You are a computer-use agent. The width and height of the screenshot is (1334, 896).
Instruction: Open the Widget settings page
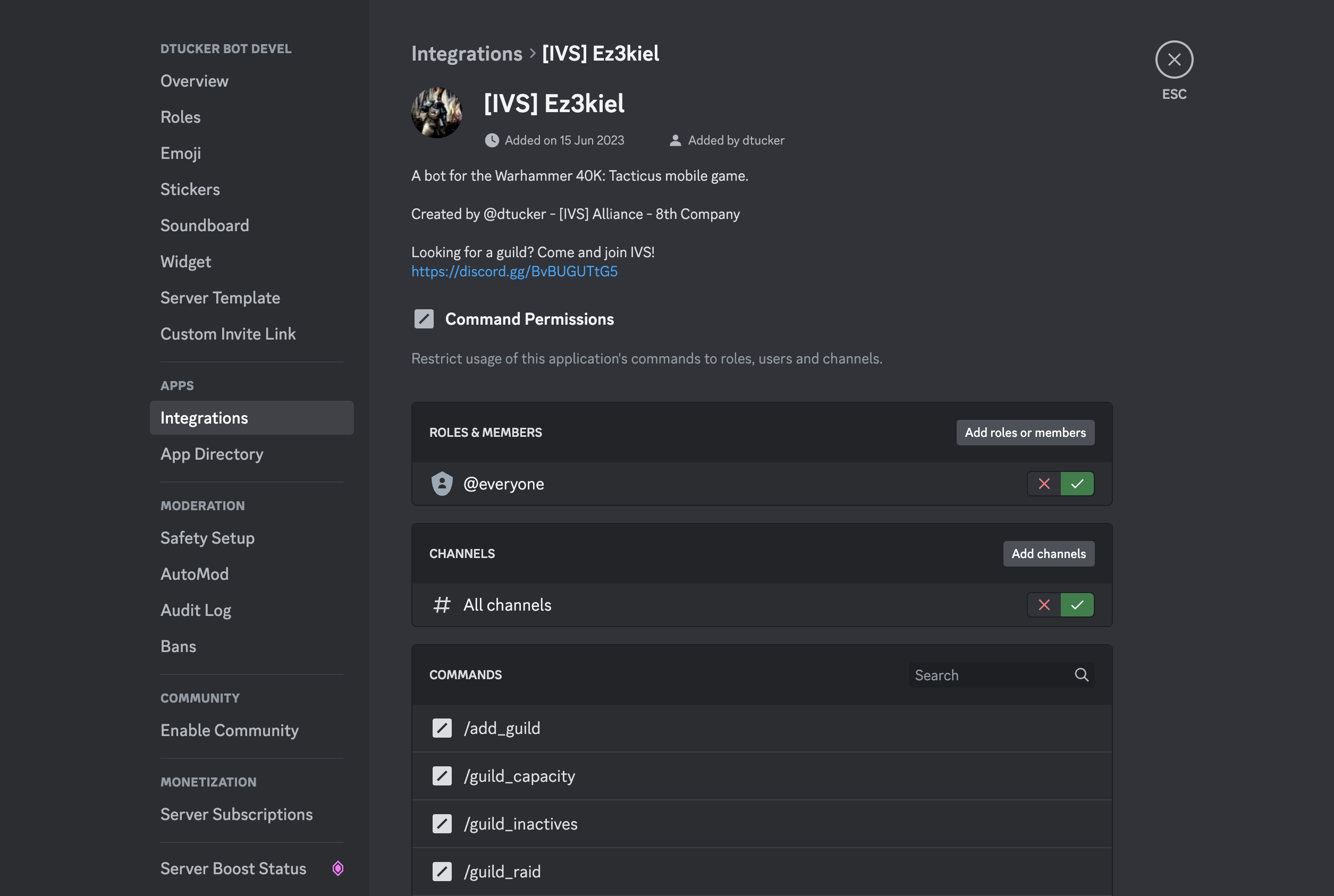[251, 261]
